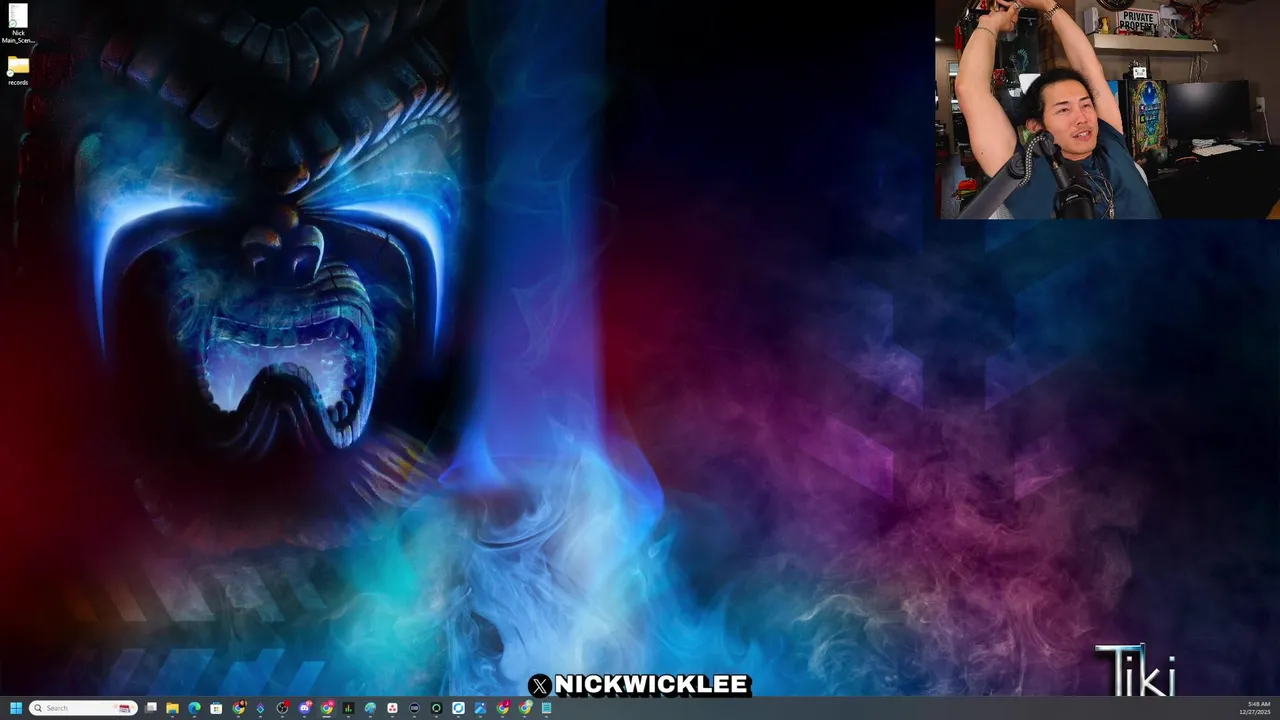Open the Chrome icon right of Discord
The height and width of the screenshot is (720, 1280).
pyautogui.click(x=327, y=708)
